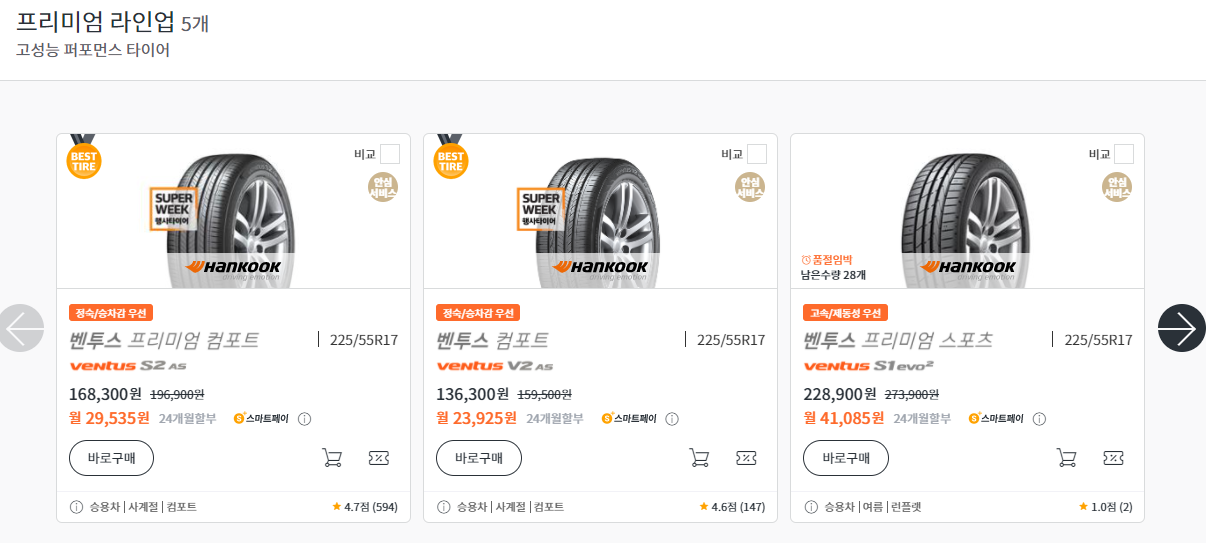Click SUPER WEEK sticker on Ventus S2 AS image
The height and width of the screenshot is (543, 1206).
pyautogui.click(x=173, y=209)
